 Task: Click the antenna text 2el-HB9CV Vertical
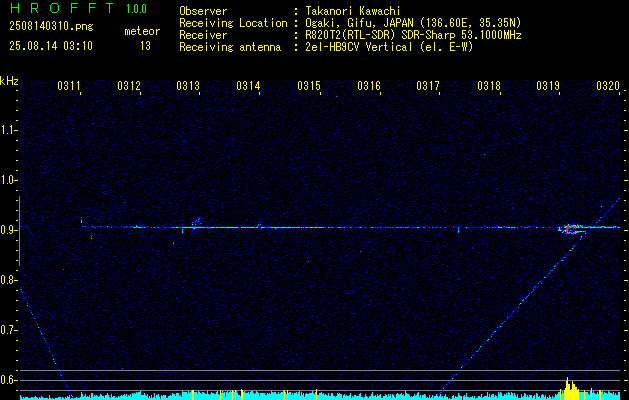pyautogui.click(x=359, y=47)
